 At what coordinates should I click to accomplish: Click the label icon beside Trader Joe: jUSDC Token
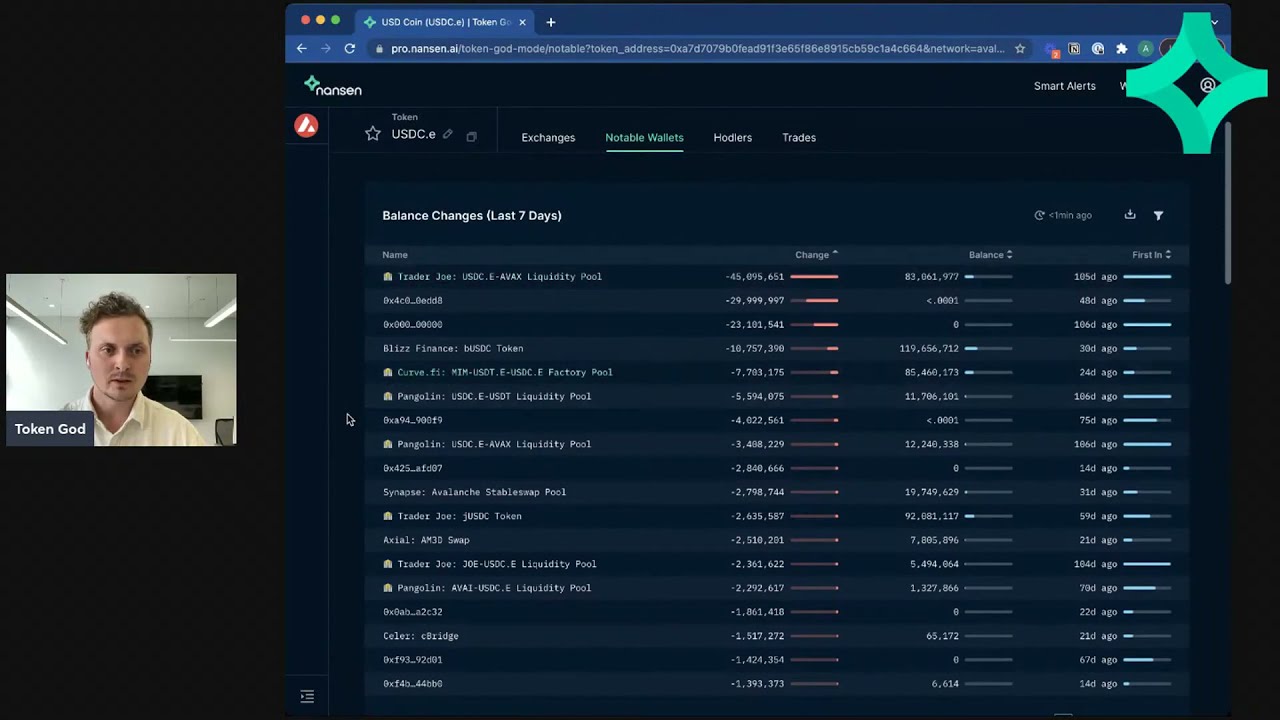388,516
